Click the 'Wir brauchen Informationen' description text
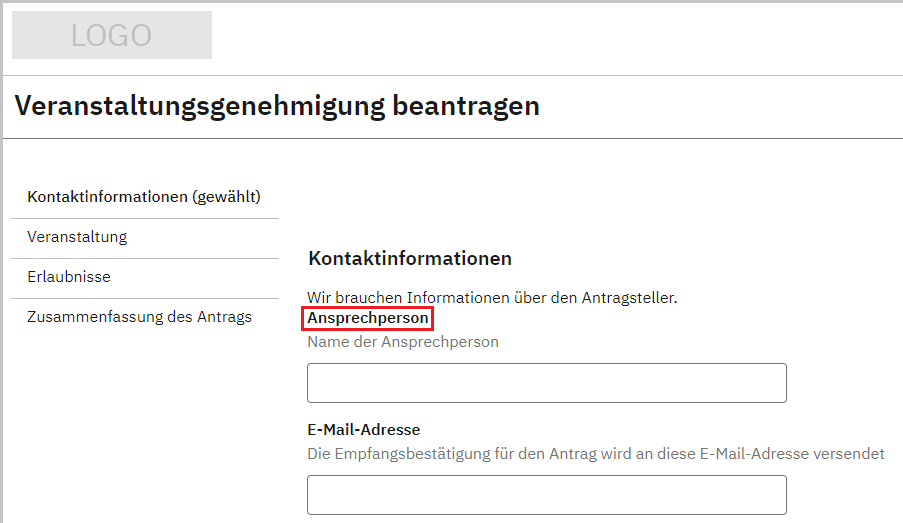903x523 pixels. point(492,297)
